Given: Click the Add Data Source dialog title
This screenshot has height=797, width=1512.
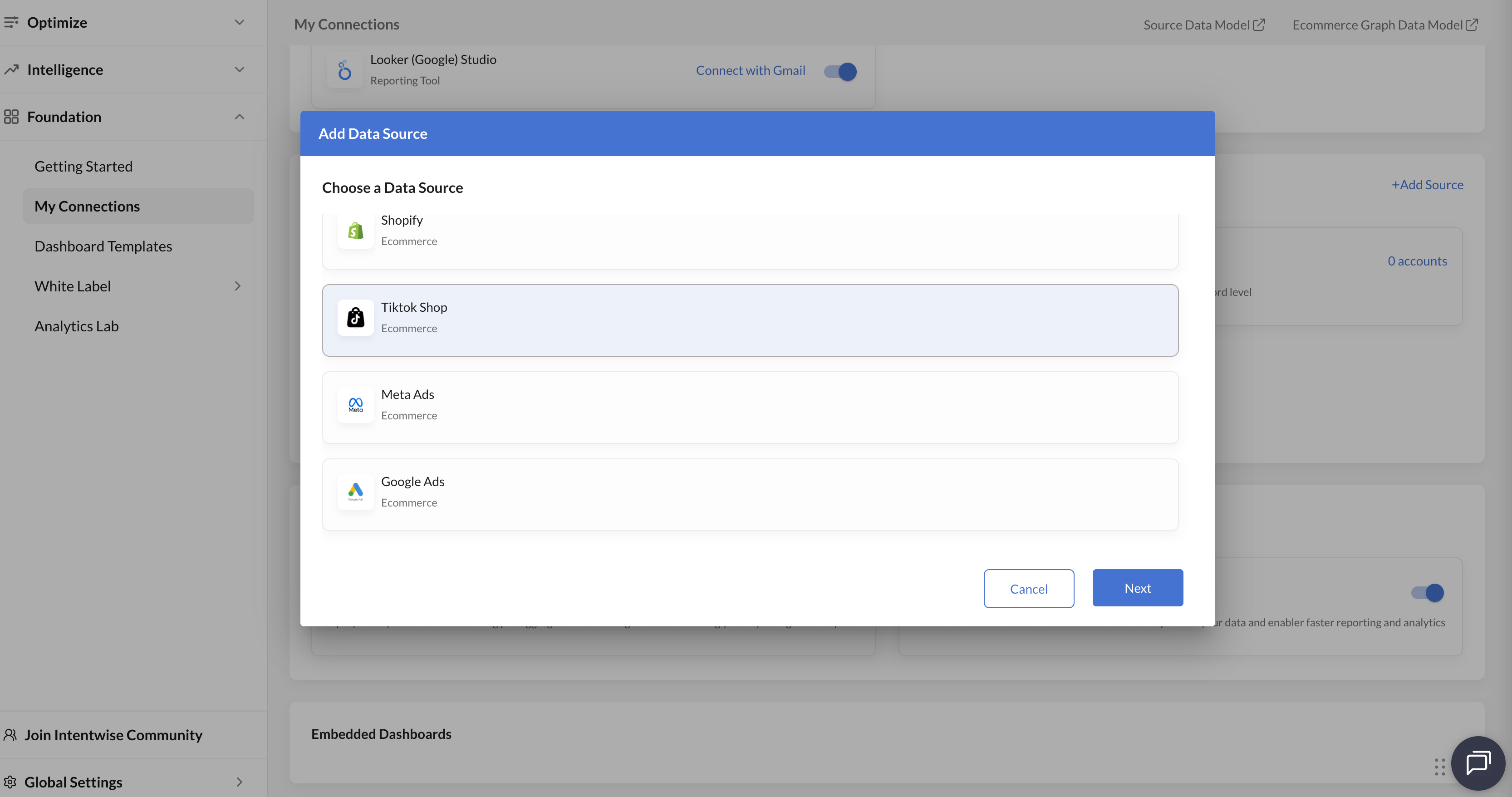Looking at the screenshot, I should [373, 133].
